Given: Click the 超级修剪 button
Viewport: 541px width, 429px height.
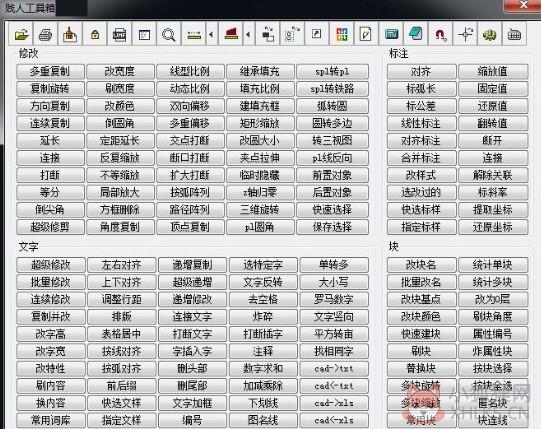Looking at the screenshot, I should [50, 227].
